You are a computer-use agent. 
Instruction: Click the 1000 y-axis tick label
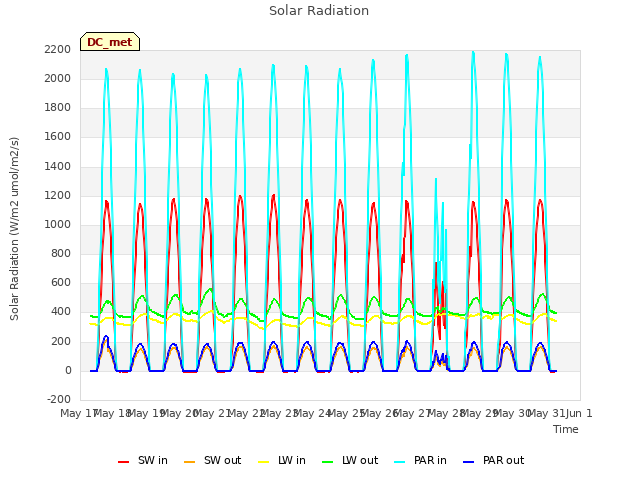pos(58,224)
